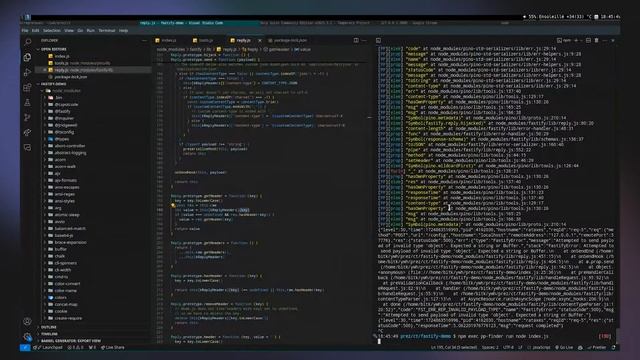Open editor more actions ellipsis

coord(364,40)
